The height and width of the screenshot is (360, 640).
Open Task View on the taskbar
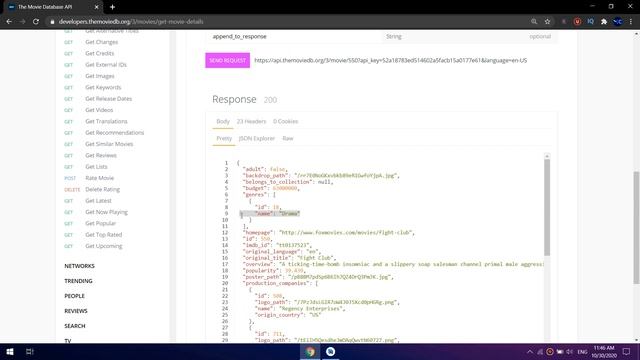(x=30, y=351)
